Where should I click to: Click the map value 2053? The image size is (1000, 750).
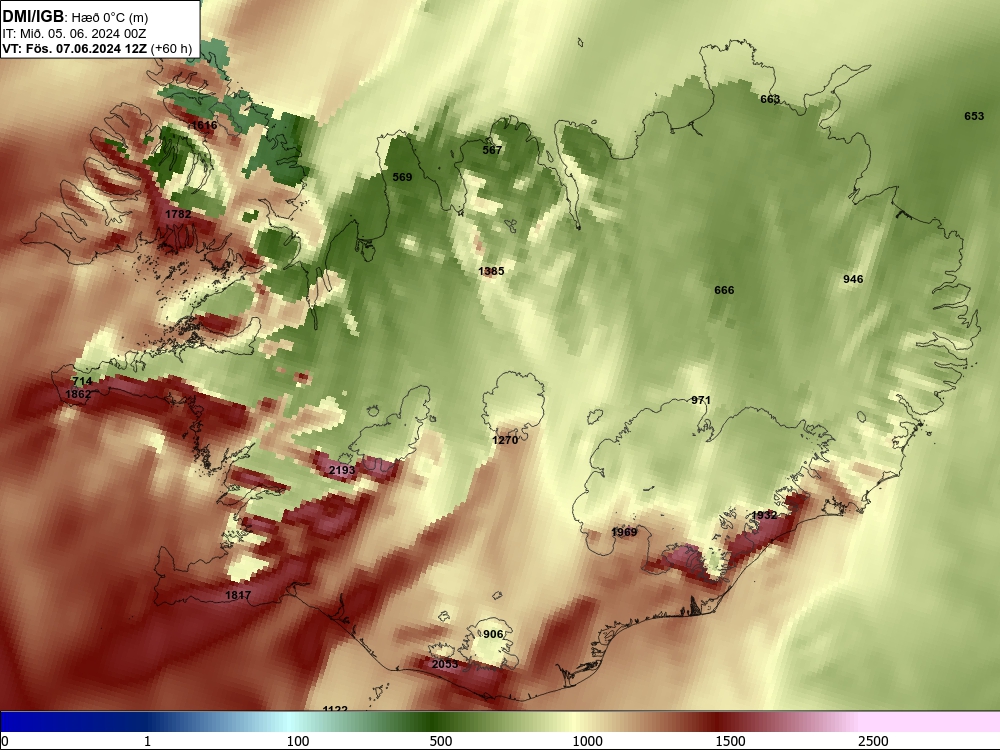click(x=445, y=664)
